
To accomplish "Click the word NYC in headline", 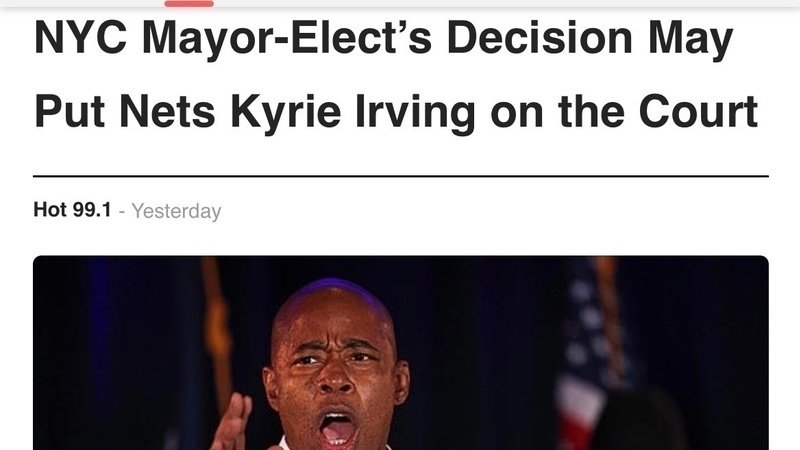I will [81, 37].
